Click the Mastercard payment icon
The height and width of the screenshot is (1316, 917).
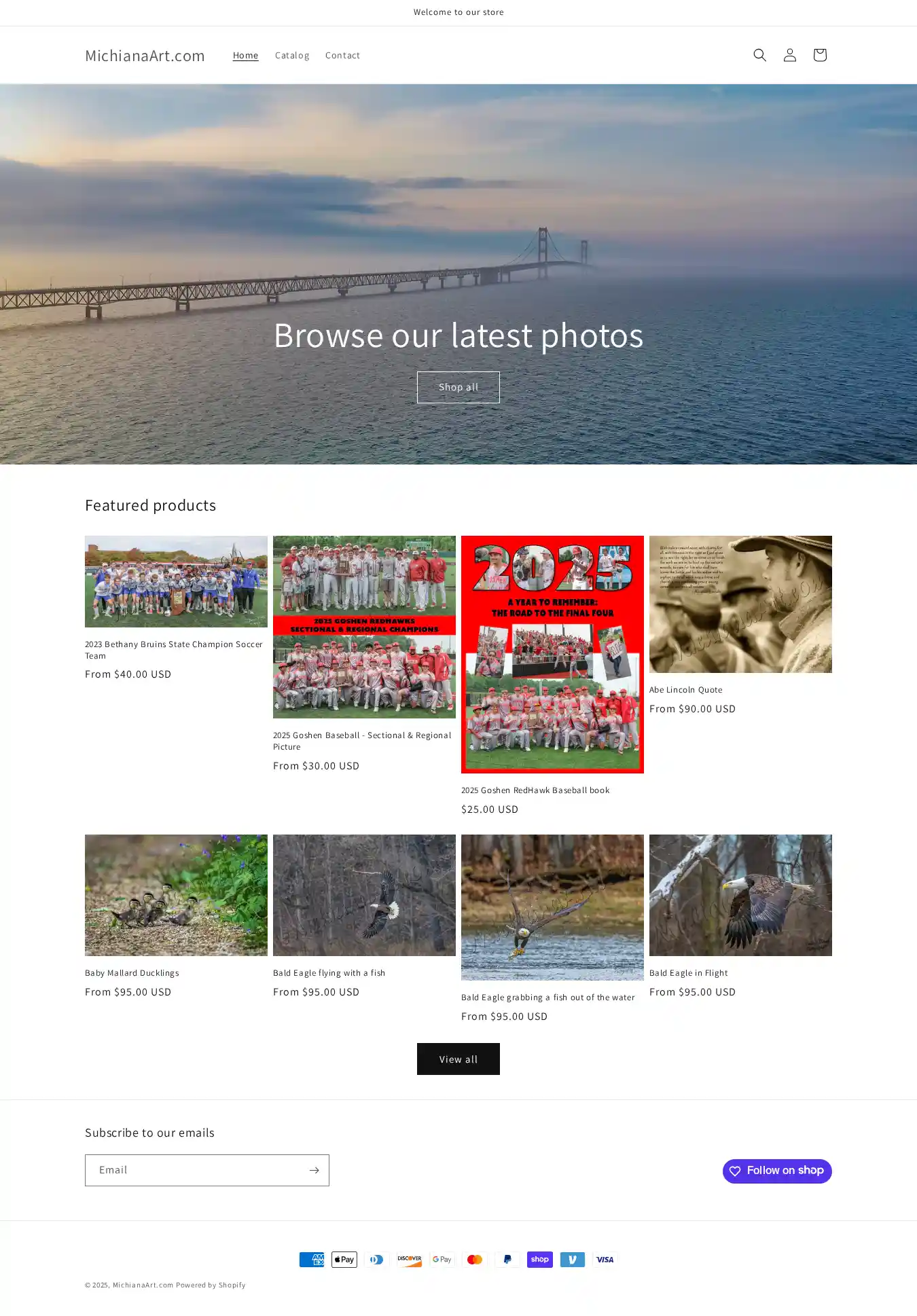[475, 1260]
